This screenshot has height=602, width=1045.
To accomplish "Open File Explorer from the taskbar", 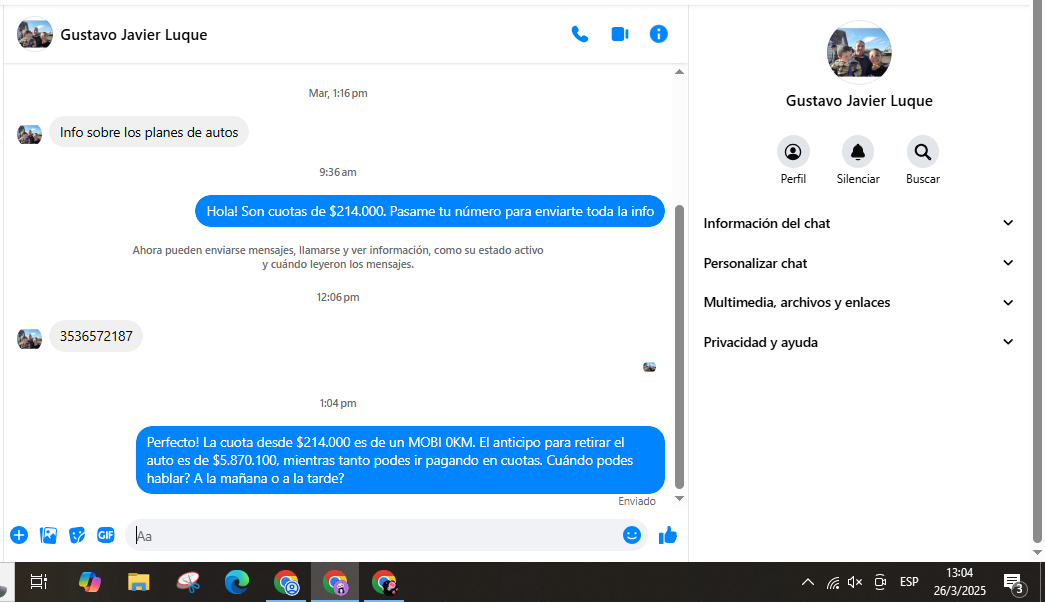I will click(139, 583).
